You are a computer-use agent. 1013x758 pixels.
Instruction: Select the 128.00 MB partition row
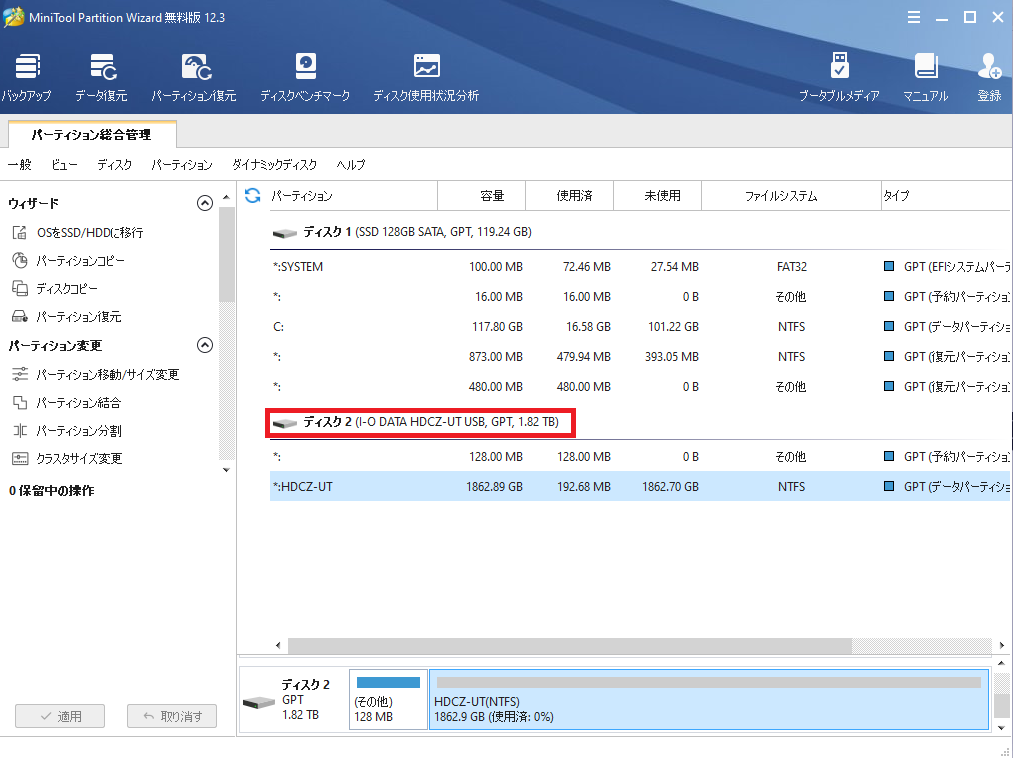click(640, 457)
